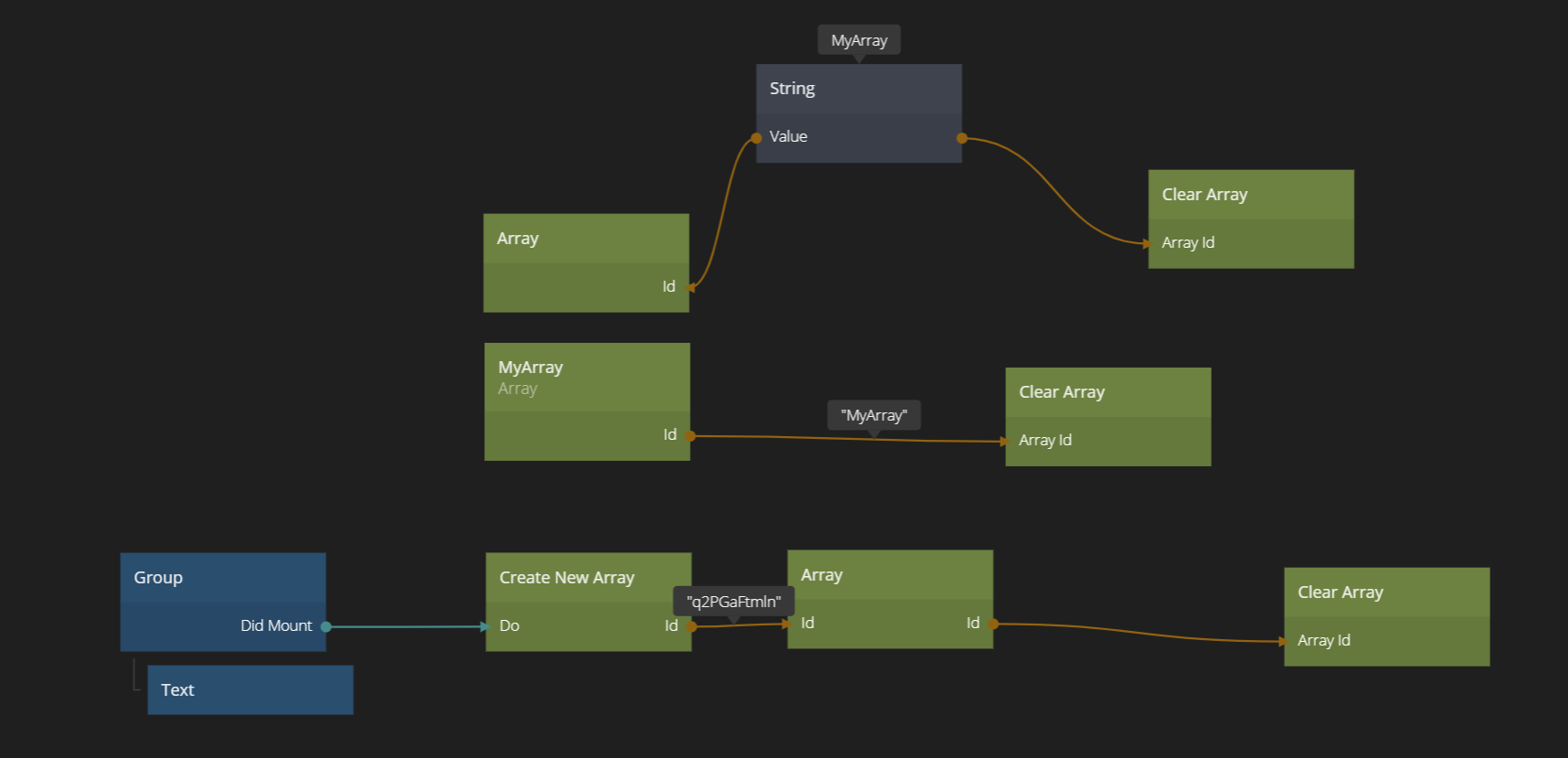The height and width of the screenshot is (758, 1568).
Task: Click the String node's Value output port dot
Action: click(x=961, y=138)
